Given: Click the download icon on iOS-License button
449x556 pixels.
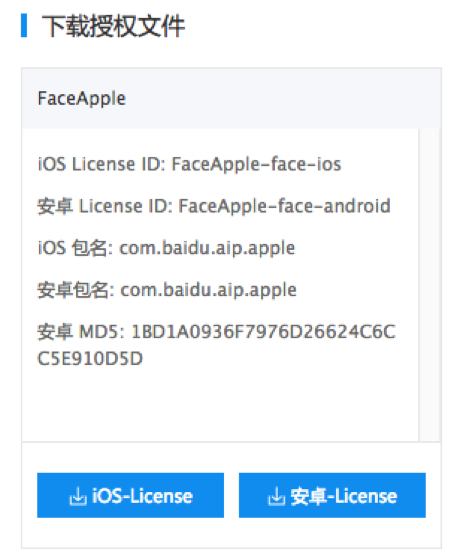Looking at the screenshot, I should pyautogui.click(x=78, y=496).
